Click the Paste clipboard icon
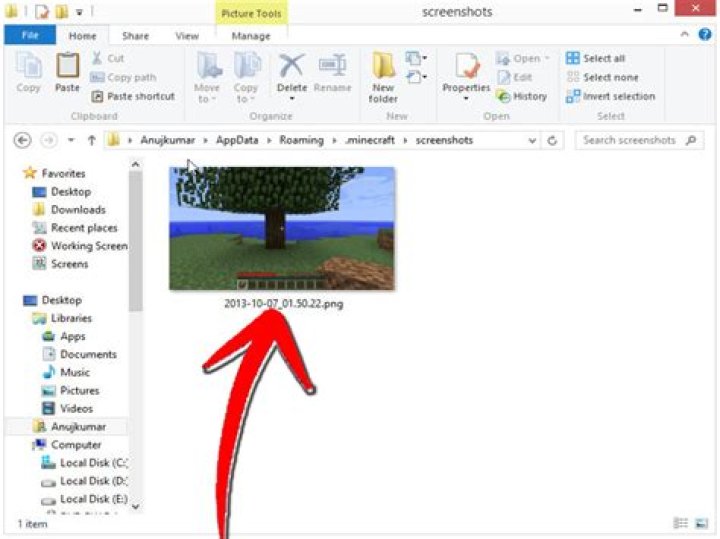720x539 pixels. point(68,66)
